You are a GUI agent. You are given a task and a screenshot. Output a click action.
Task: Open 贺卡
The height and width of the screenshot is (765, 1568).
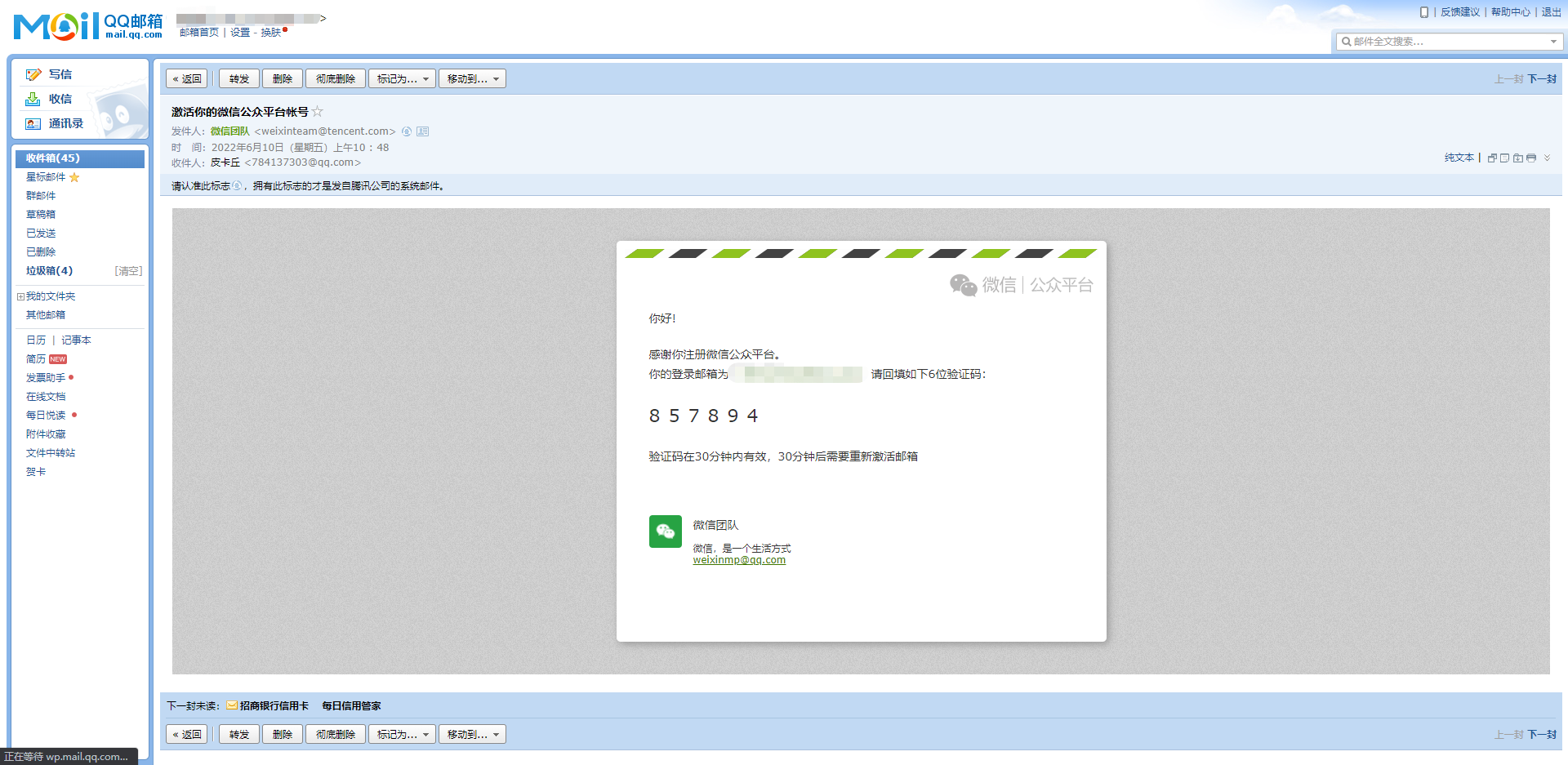36,472
